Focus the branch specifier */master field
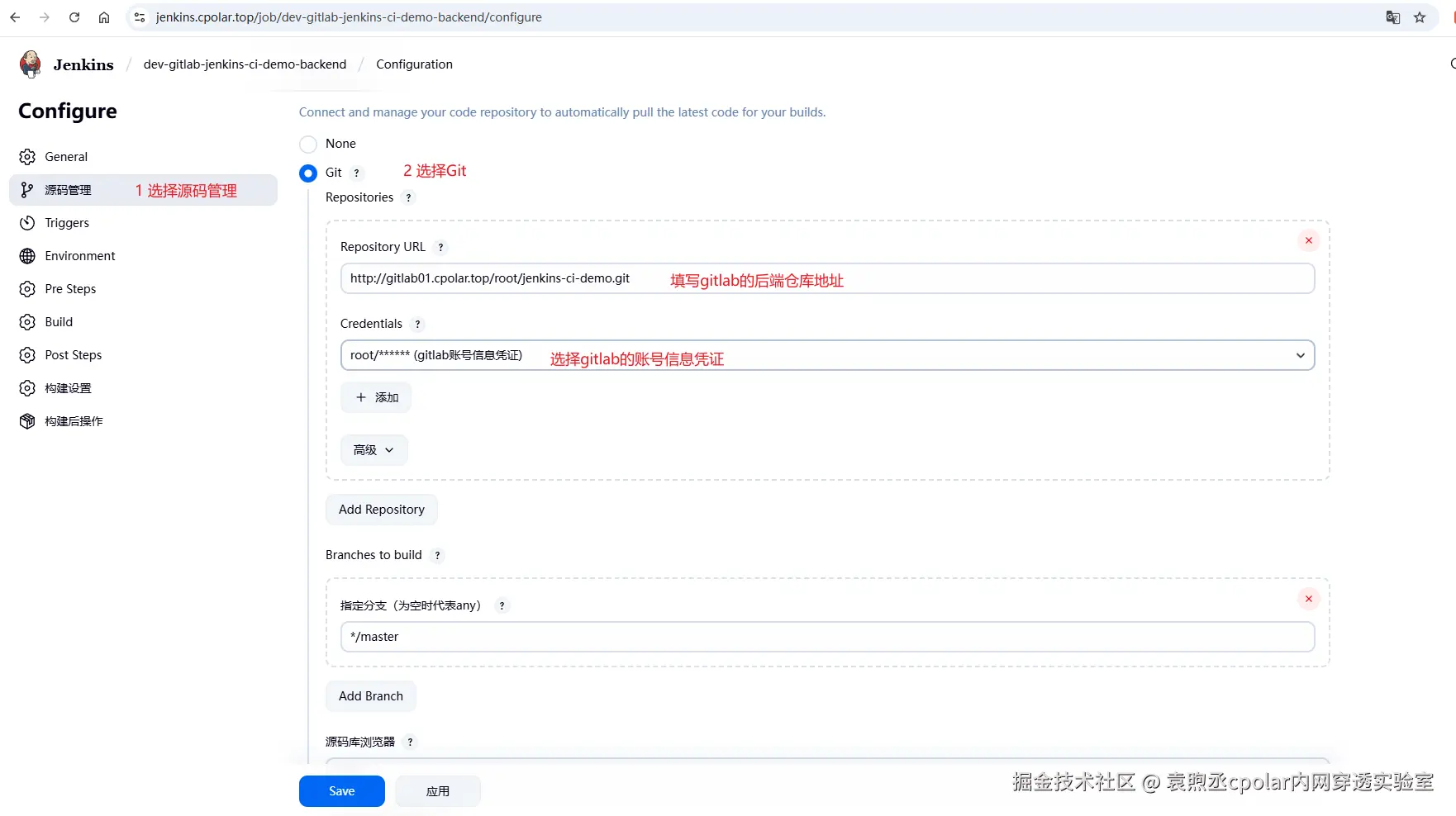This screenshot has width=1456, height=816. click(827, 637)
